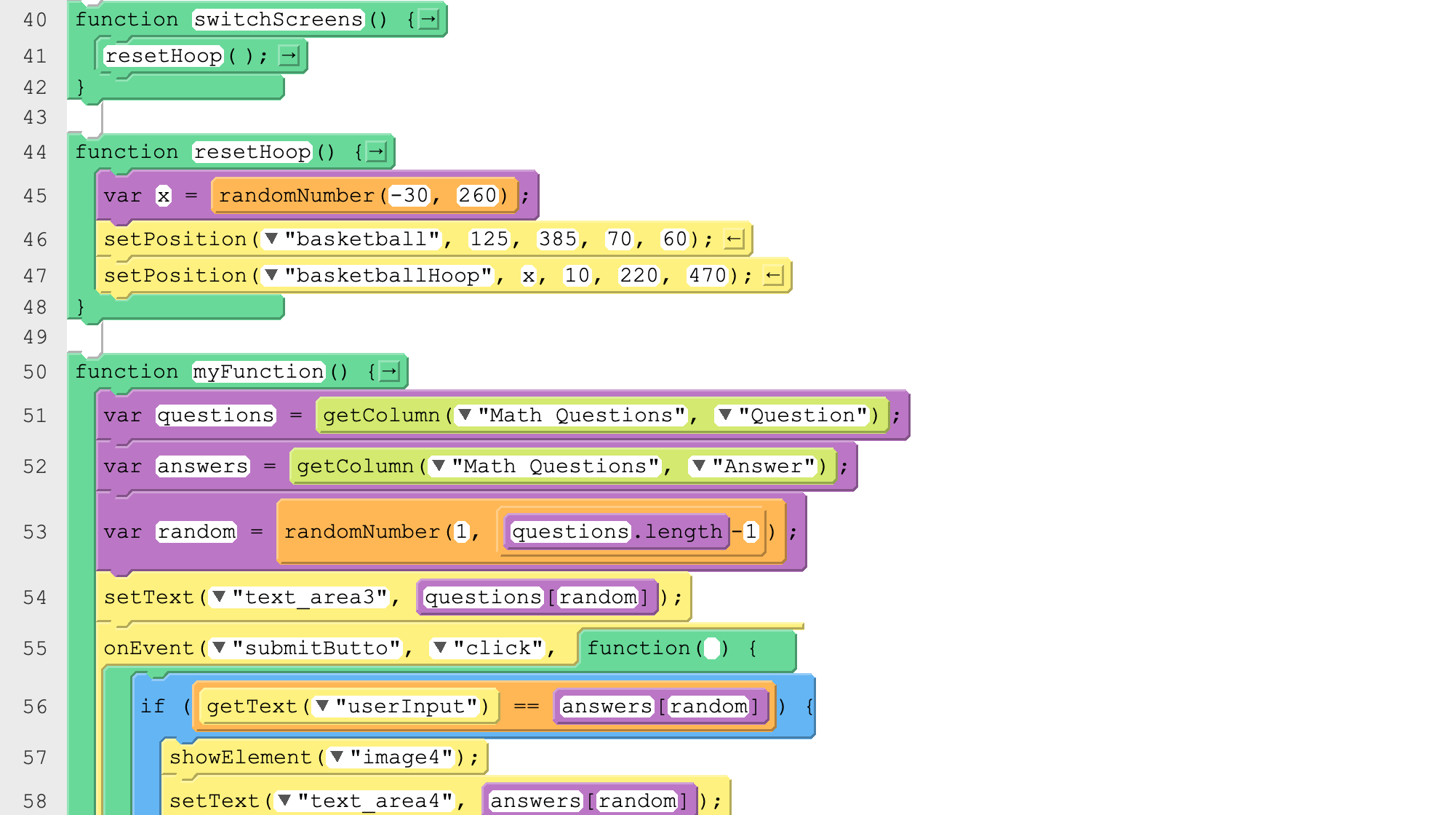Collapse extra parameters on basketball setPosition
This screenshot has height=815, width=1456.
coord(736,239)
